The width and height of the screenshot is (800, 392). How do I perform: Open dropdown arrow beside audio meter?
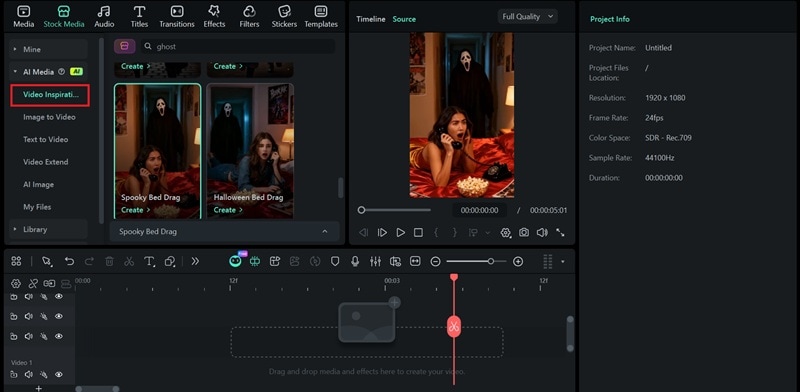click(x=563, y=261)
